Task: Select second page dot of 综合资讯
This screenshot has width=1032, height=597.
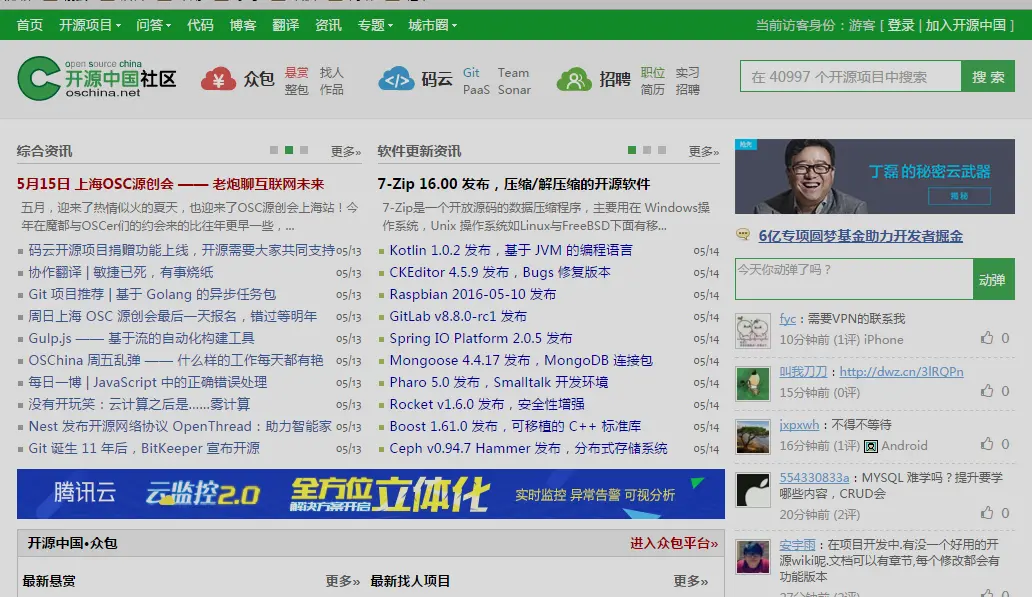Action: click(289, 150)
